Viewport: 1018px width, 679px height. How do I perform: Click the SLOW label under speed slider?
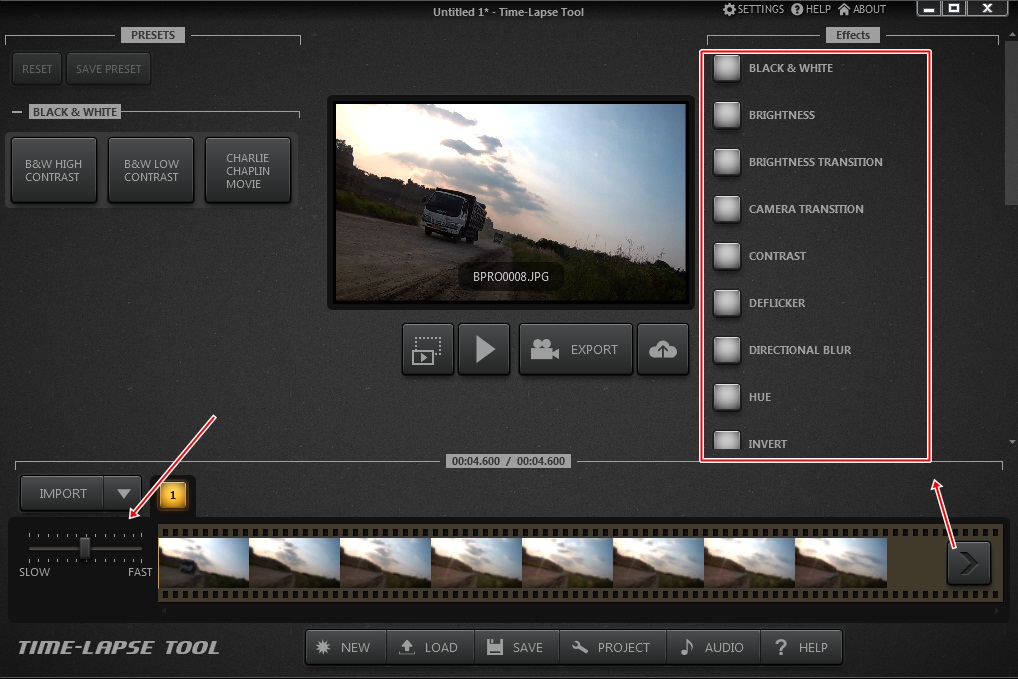34,572
